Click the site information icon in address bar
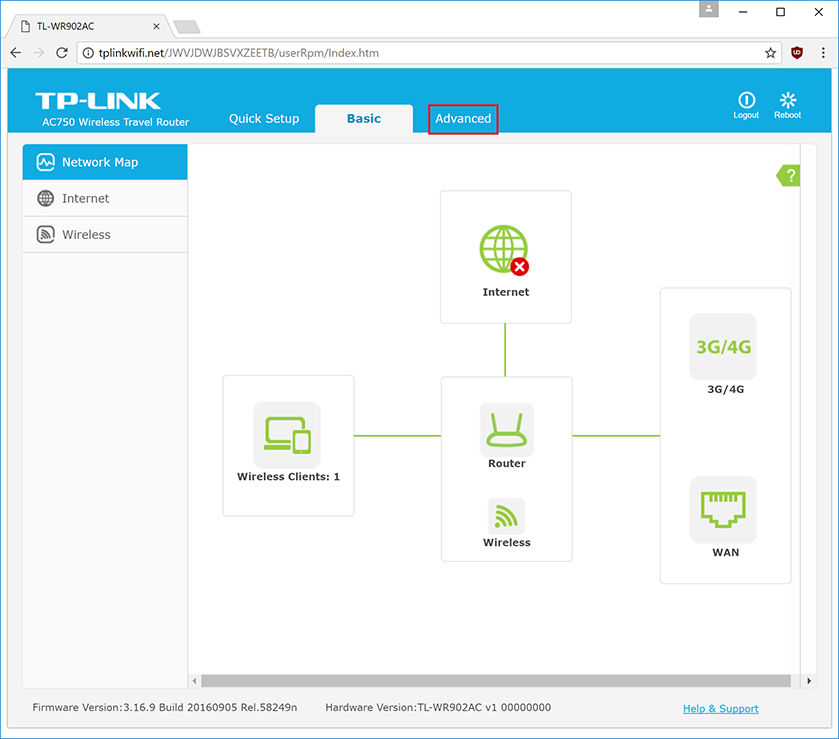Viewport: 839px width, 739px height. click(x=88, y=53)
